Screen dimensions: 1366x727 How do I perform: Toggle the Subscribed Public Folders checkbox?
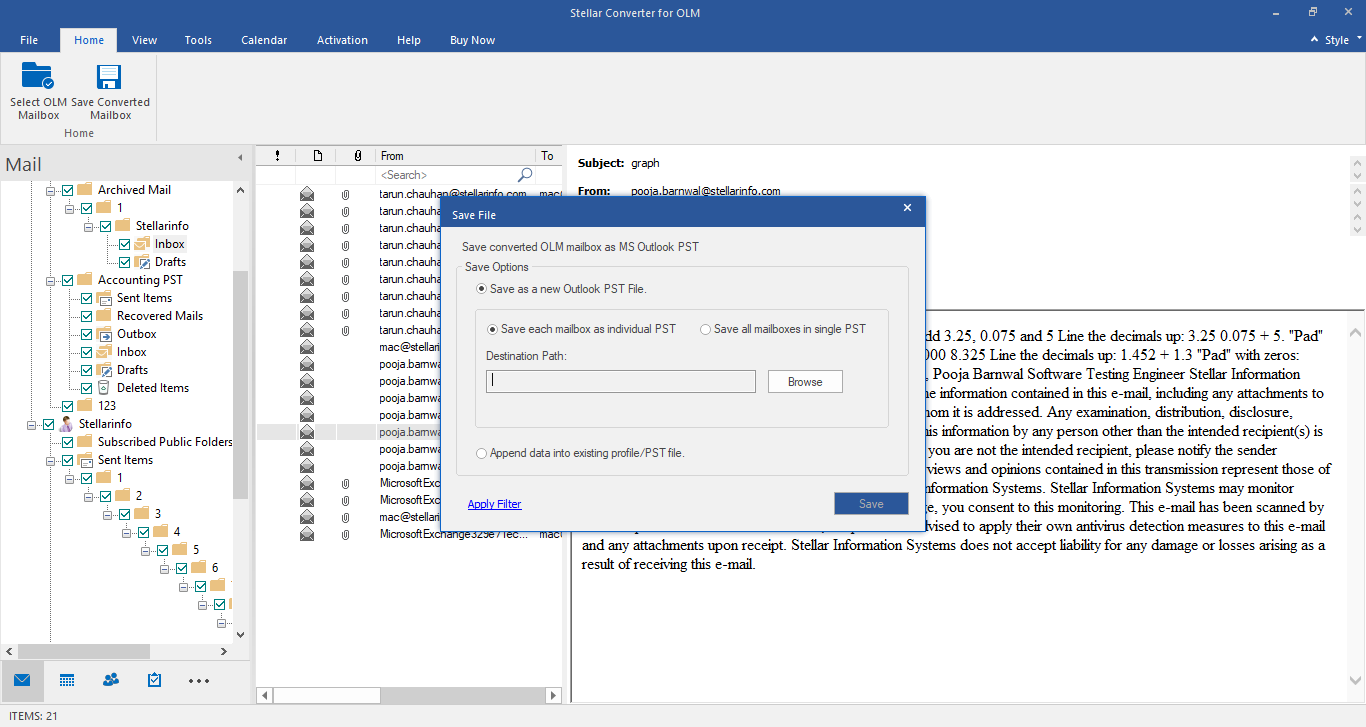67,442
